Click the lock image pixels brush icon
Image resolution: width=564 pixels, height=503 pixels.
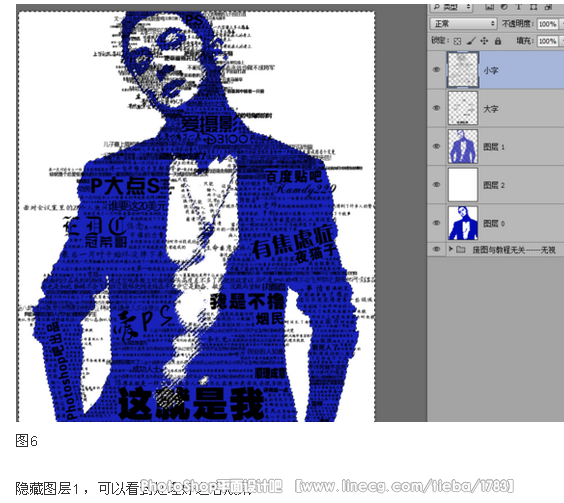[x=471, y=41]
